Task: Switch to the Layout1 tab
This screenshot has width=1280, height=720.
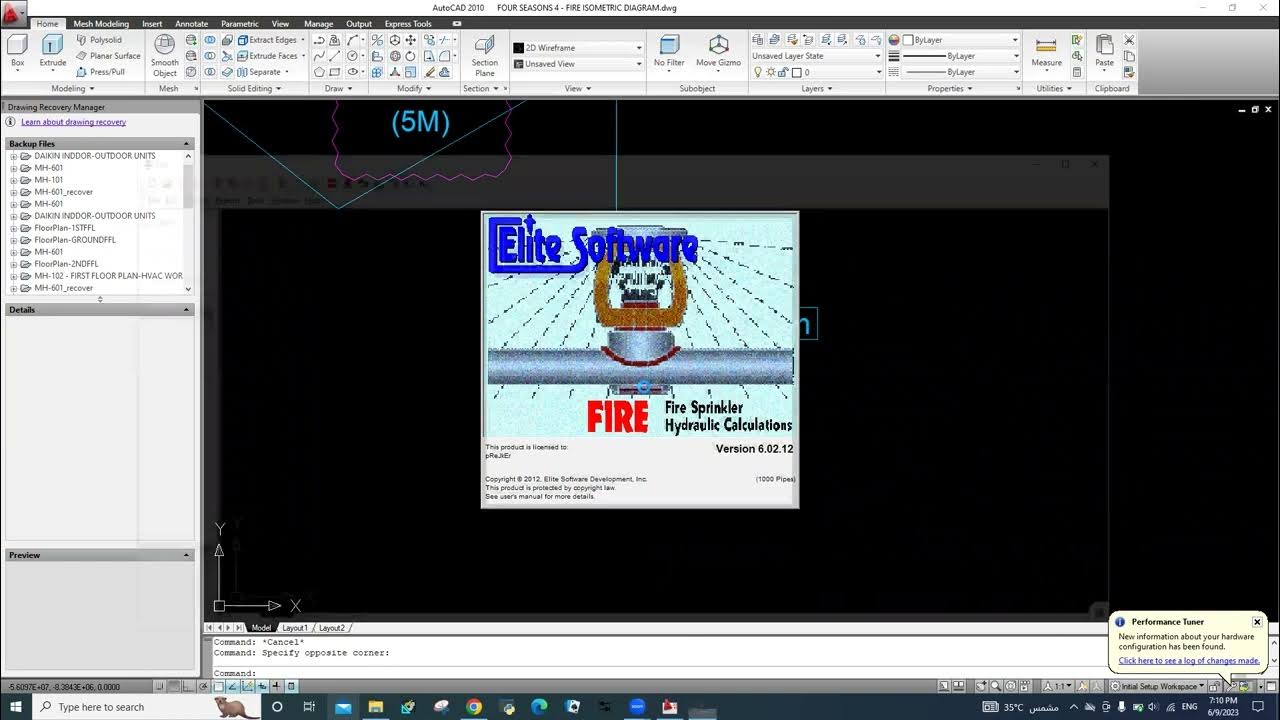Action: tap(295, 628)
